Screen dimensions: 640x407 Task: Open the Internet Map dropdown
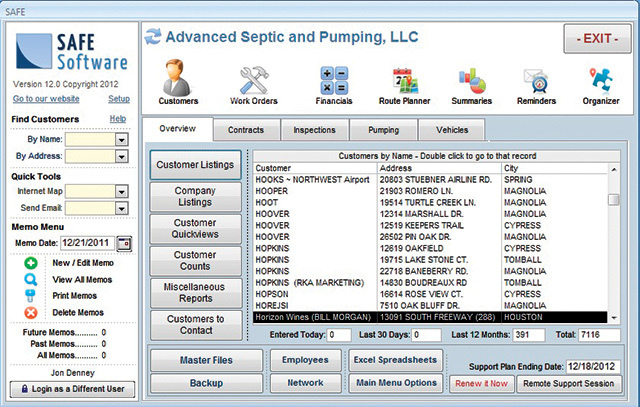121,190
